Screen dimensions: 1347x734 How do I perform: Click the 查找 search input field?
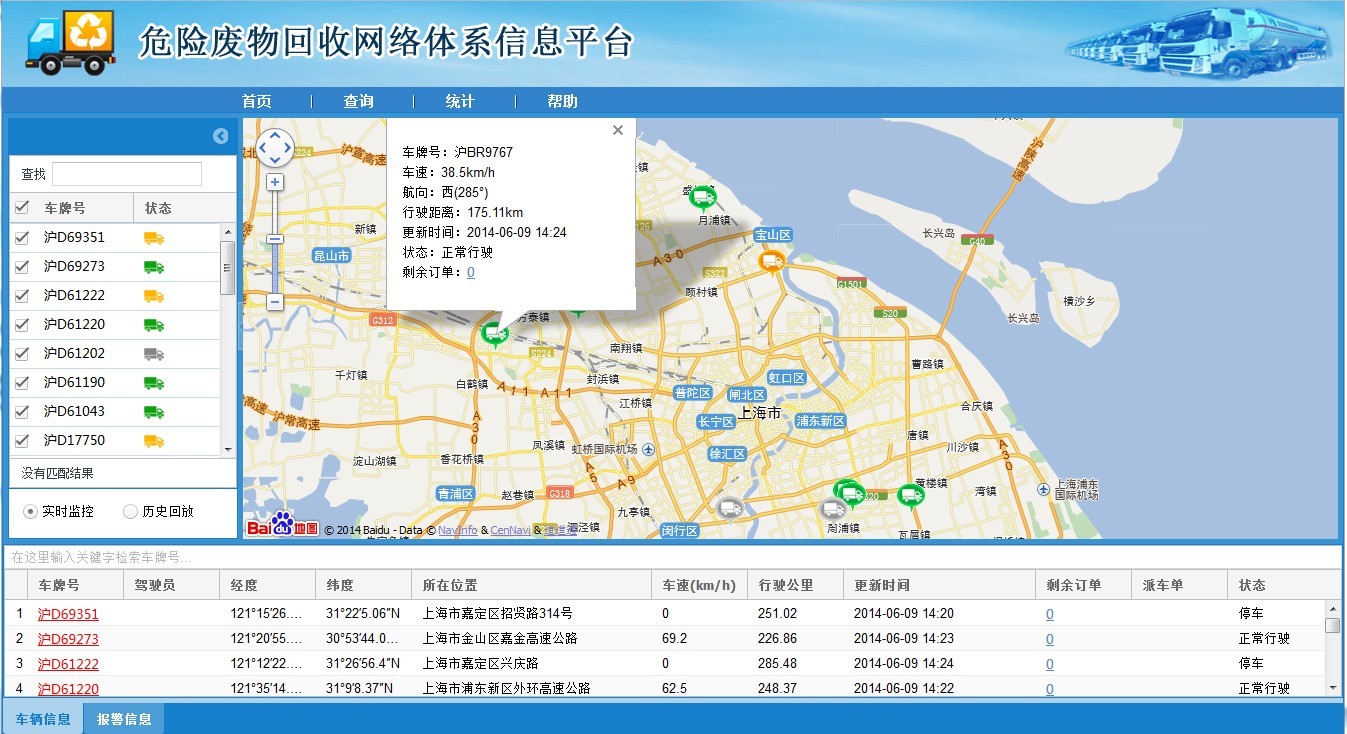pos(127,174)
